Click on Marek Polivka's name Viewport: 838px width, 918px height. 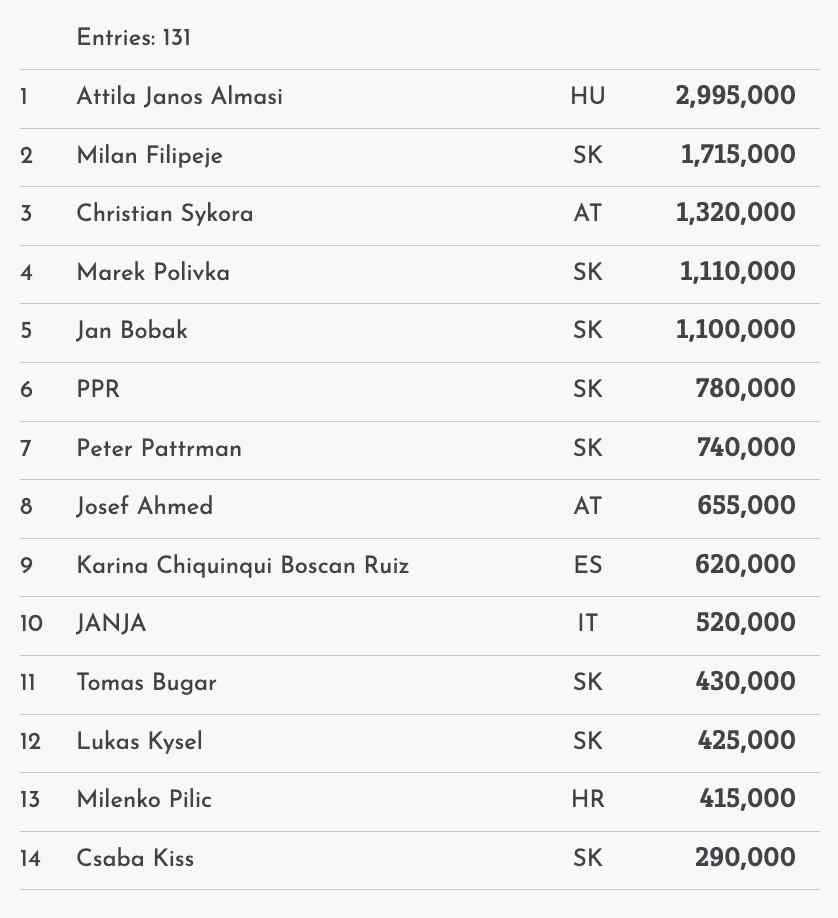click(x=153, y=272)
